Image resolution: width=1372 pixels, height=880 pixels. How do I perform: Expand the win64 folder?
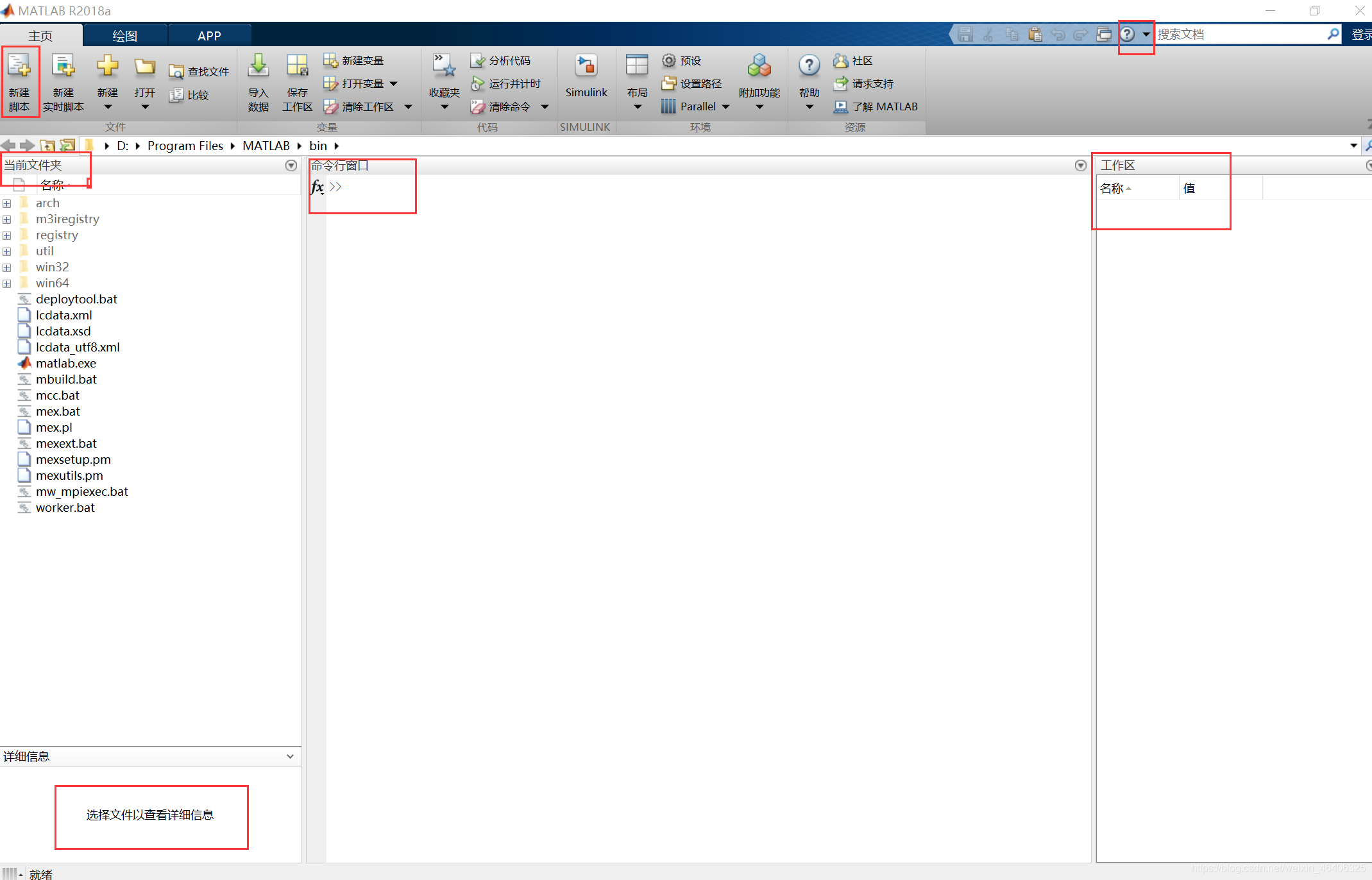(x=7, y=283)
